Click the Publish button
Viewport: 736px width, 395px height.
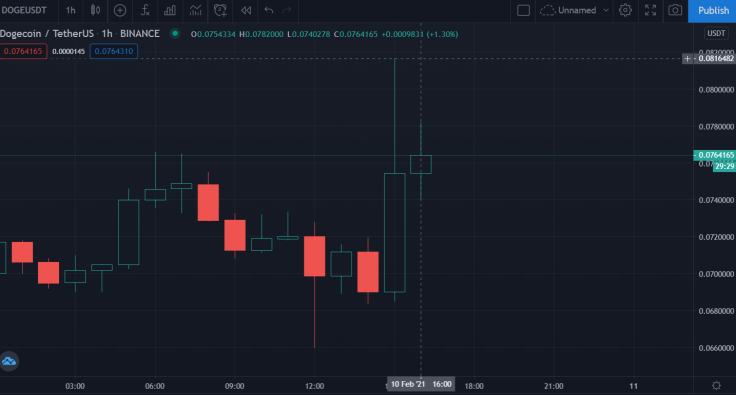[713, 10]
